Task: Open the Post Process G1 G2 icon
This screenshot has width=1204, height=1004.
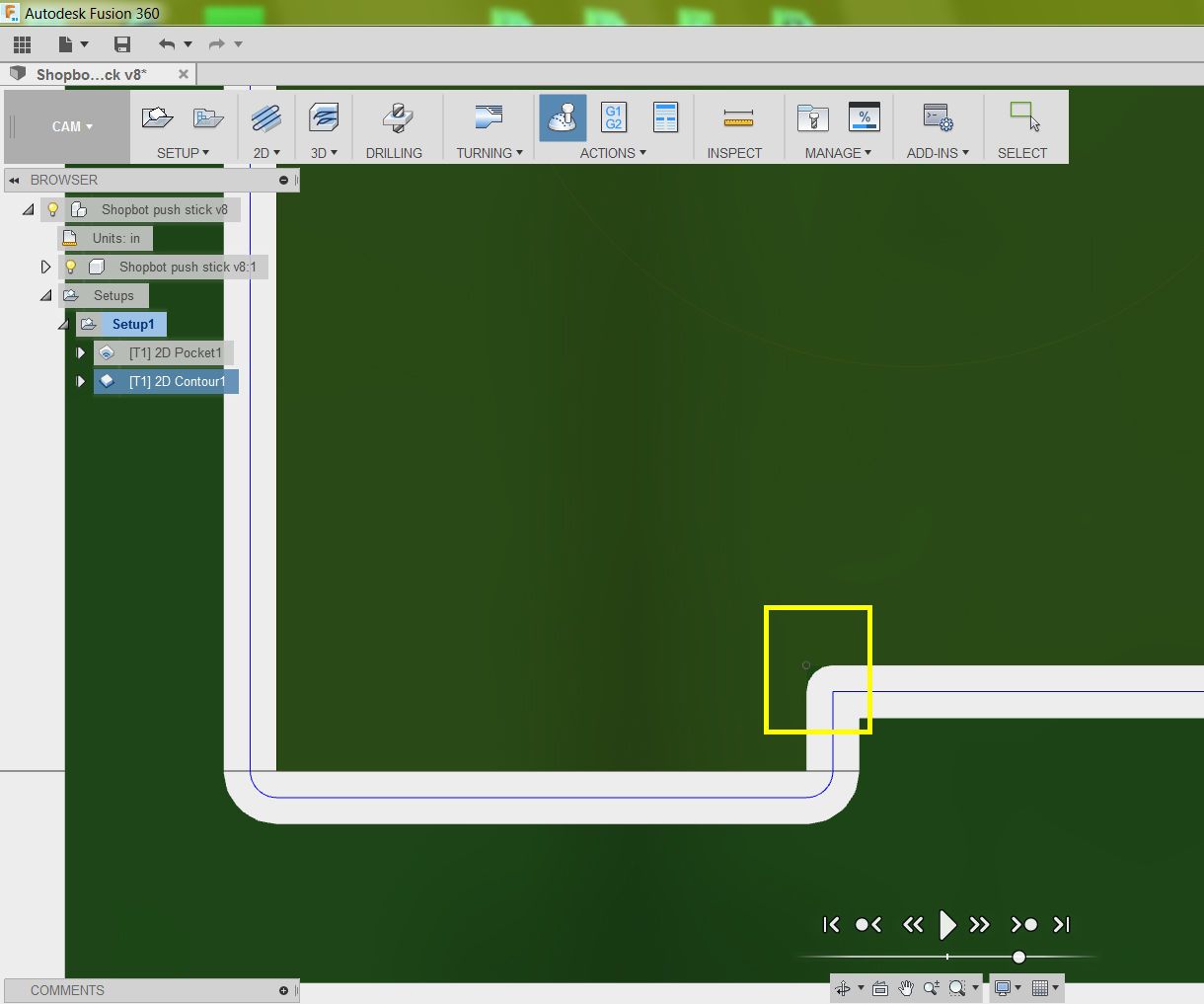Action: (x=614, y=117)
